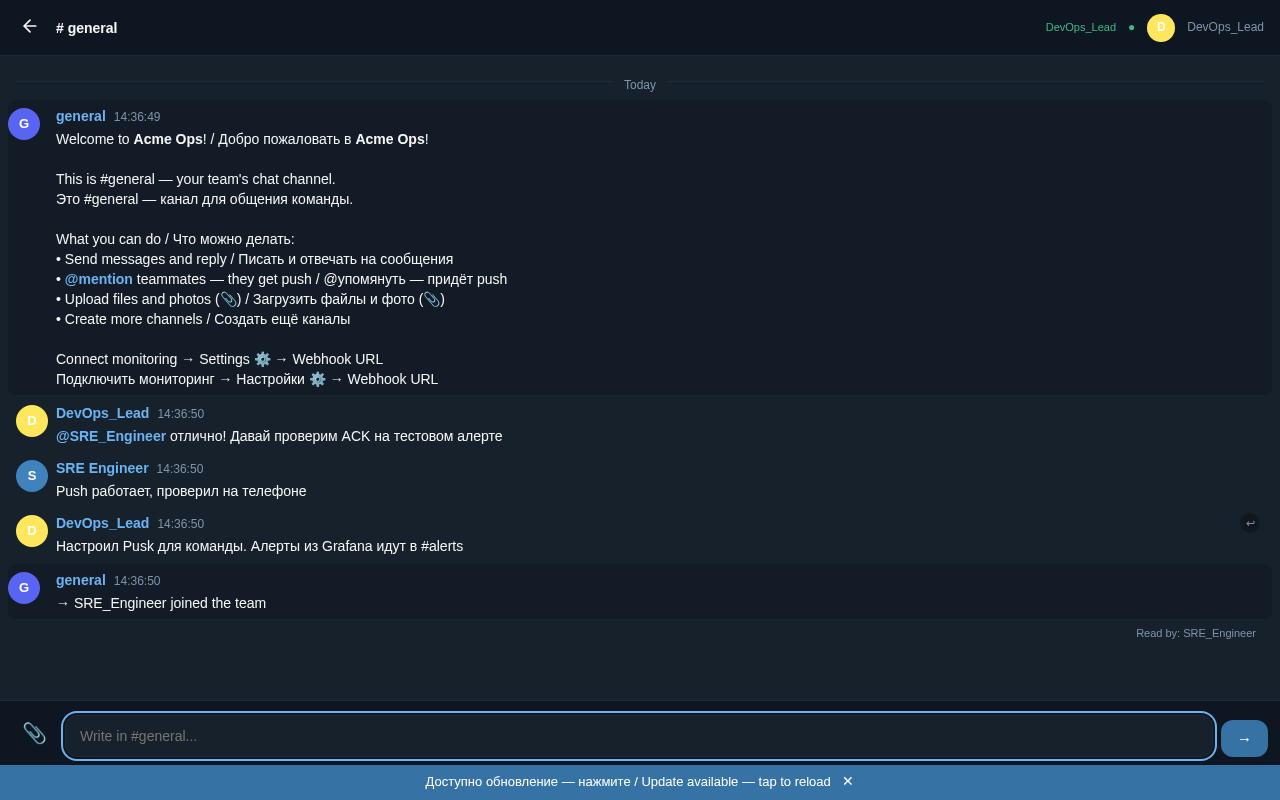Click 'SRE_Engineer joined the team' message text
1280x800 pixels.
click(161, 603)
